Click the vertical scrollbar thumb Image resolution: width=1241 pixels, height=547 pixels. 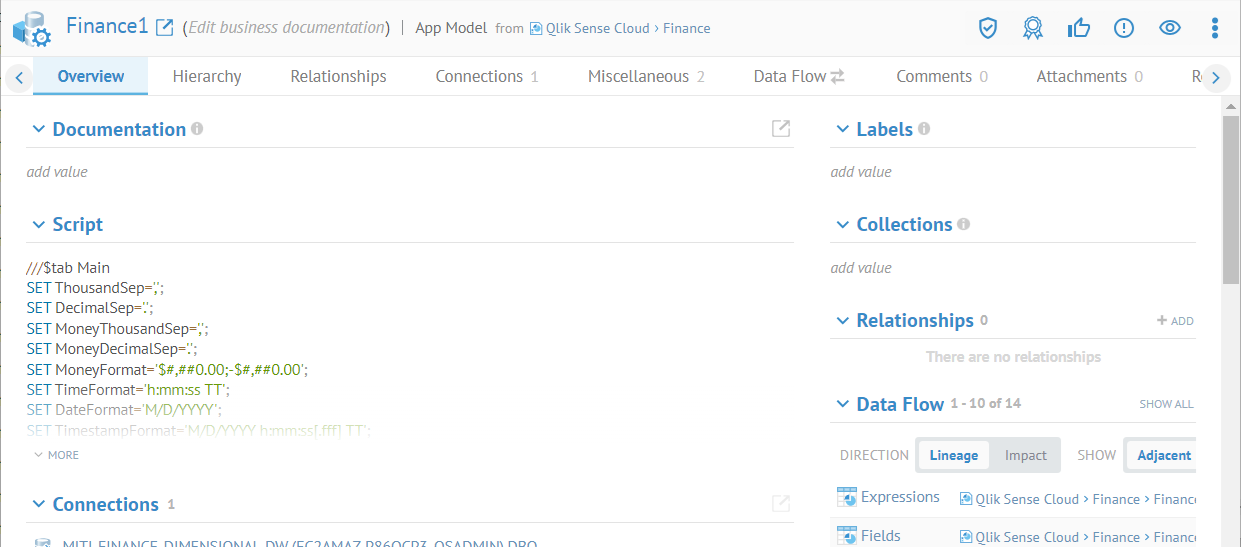pos(1231,200)
